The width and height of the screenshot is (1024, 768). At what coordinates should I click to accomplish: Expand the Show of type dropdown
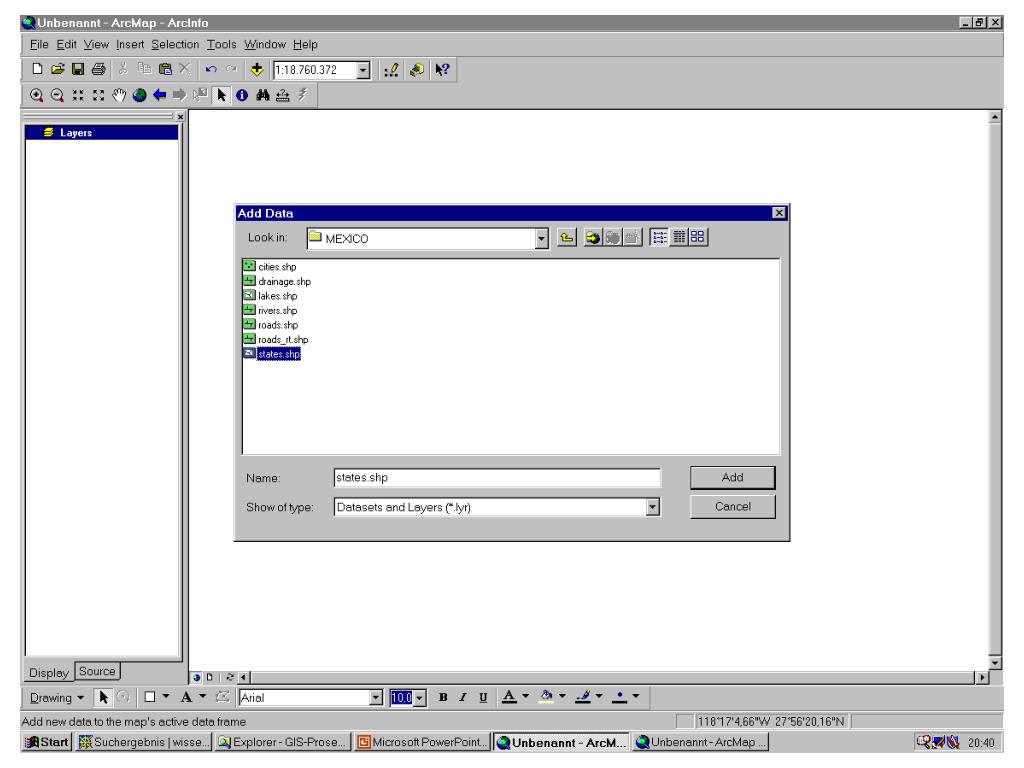652,507
